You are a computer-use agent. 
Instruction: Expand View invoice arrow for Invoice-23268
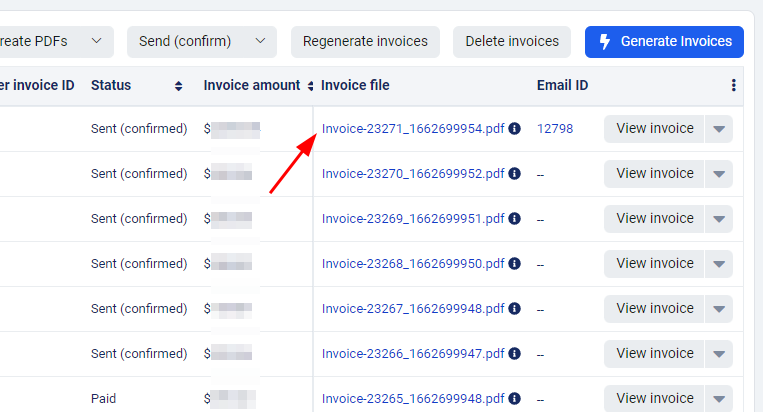coord(719,264)
